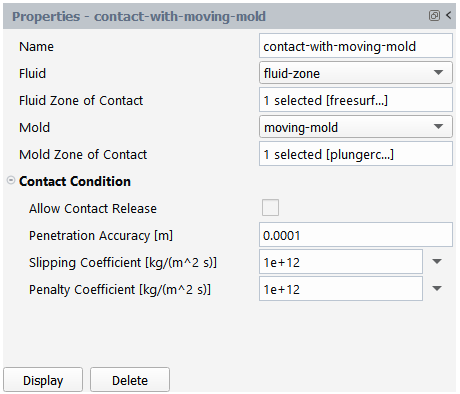Click the Delete button
This screenshot has height=394, width=460.
[x=130, y=380]
